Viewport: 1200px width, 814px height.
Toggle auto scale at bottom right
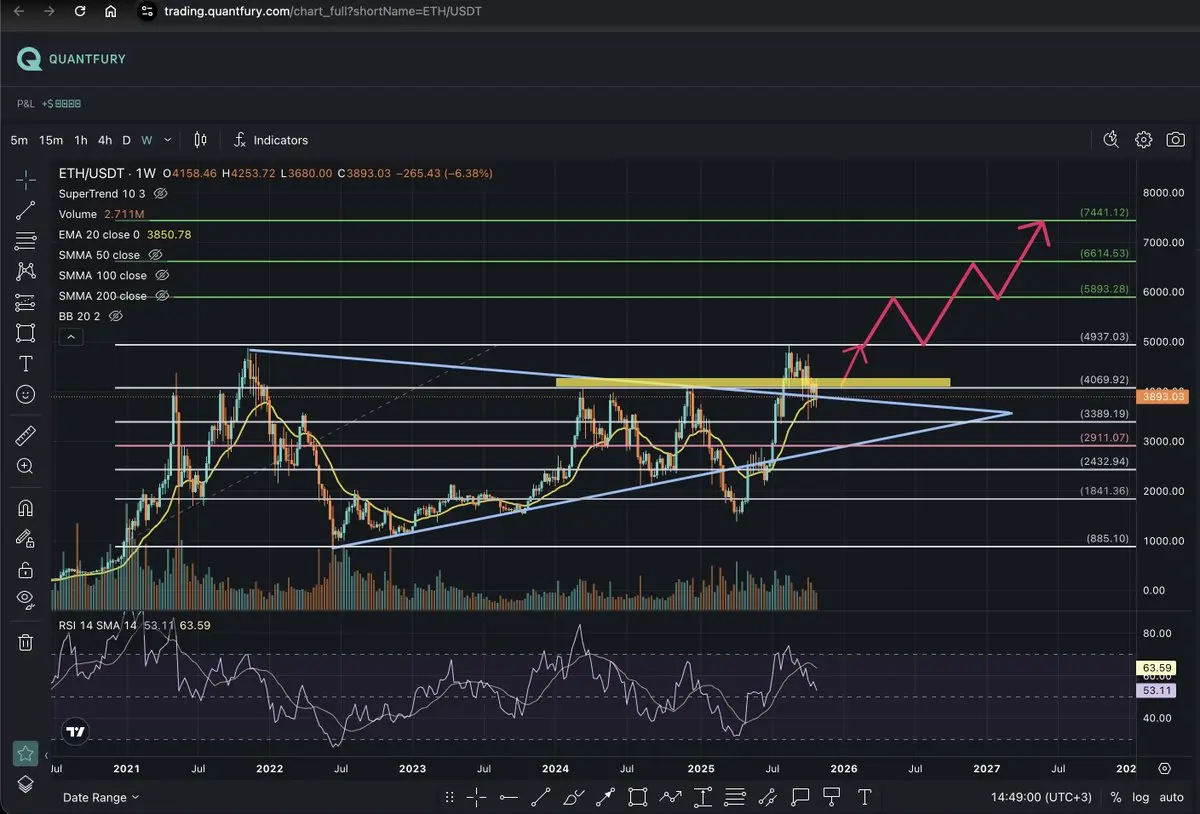point(1171,797)
